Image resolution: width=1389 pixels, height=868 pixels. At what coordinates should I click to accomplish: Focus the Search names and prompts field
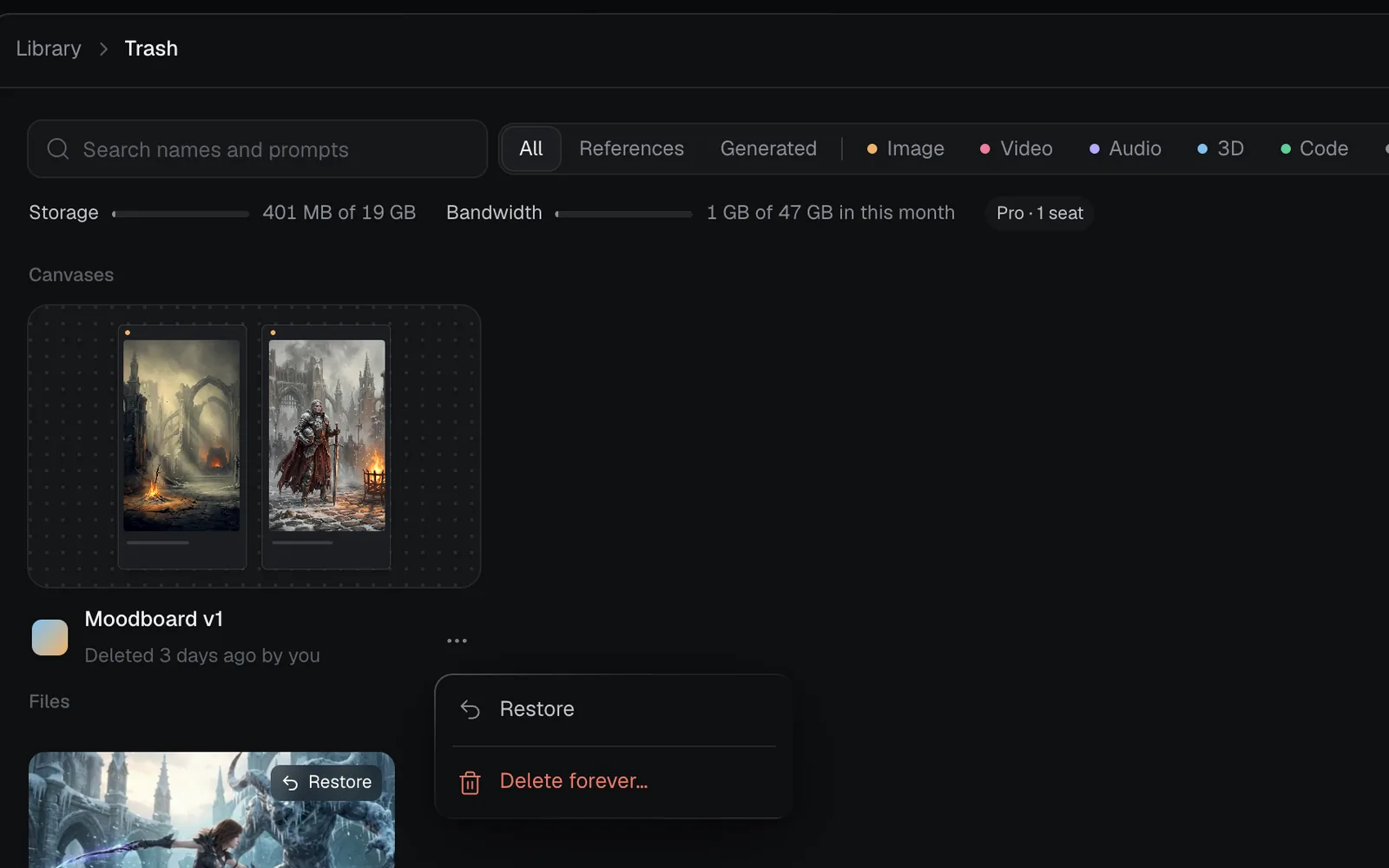[257, 149]
